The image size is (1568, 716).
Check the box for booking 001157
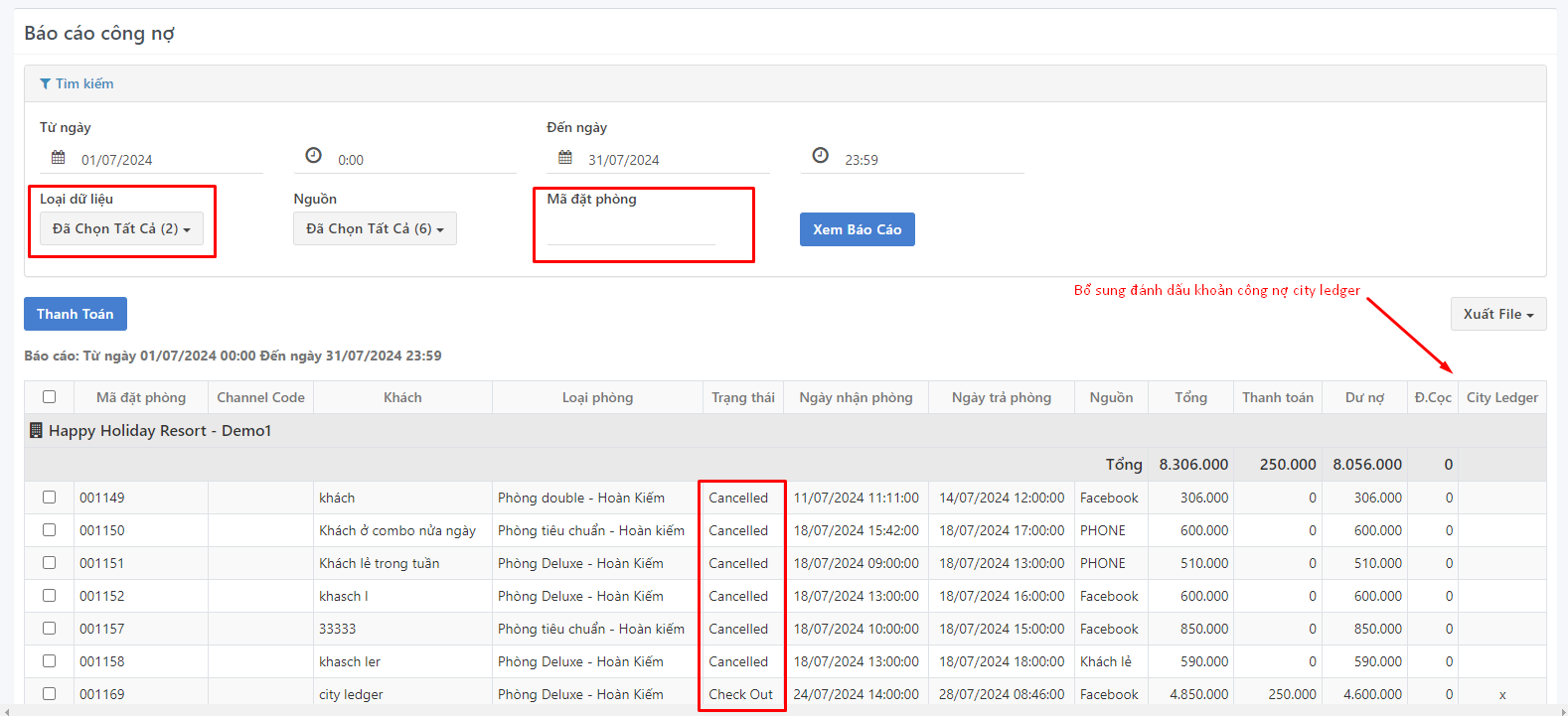[49, 629]
